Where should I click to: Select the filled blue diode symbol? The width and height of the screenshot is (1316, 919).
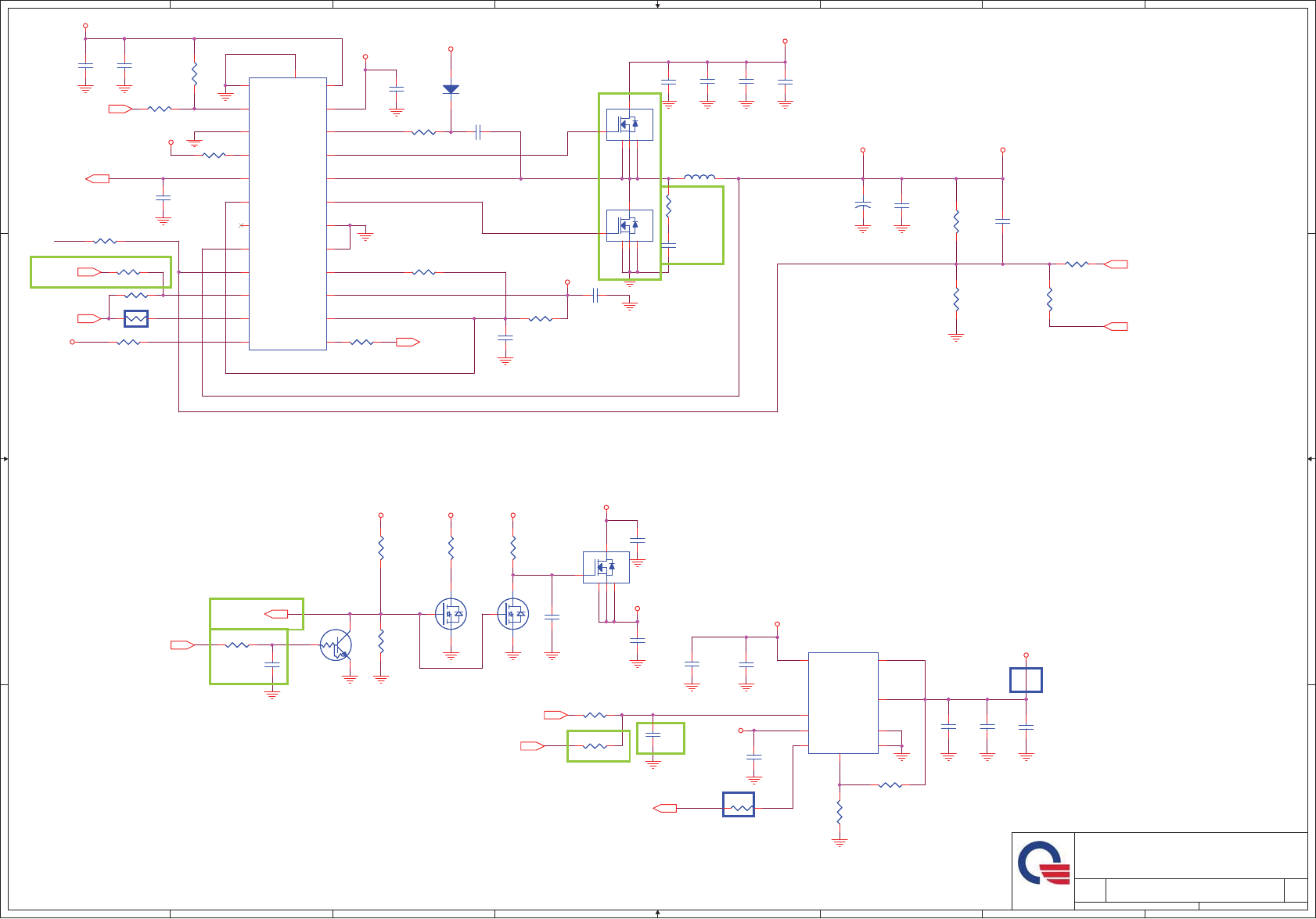click(451, 89)
